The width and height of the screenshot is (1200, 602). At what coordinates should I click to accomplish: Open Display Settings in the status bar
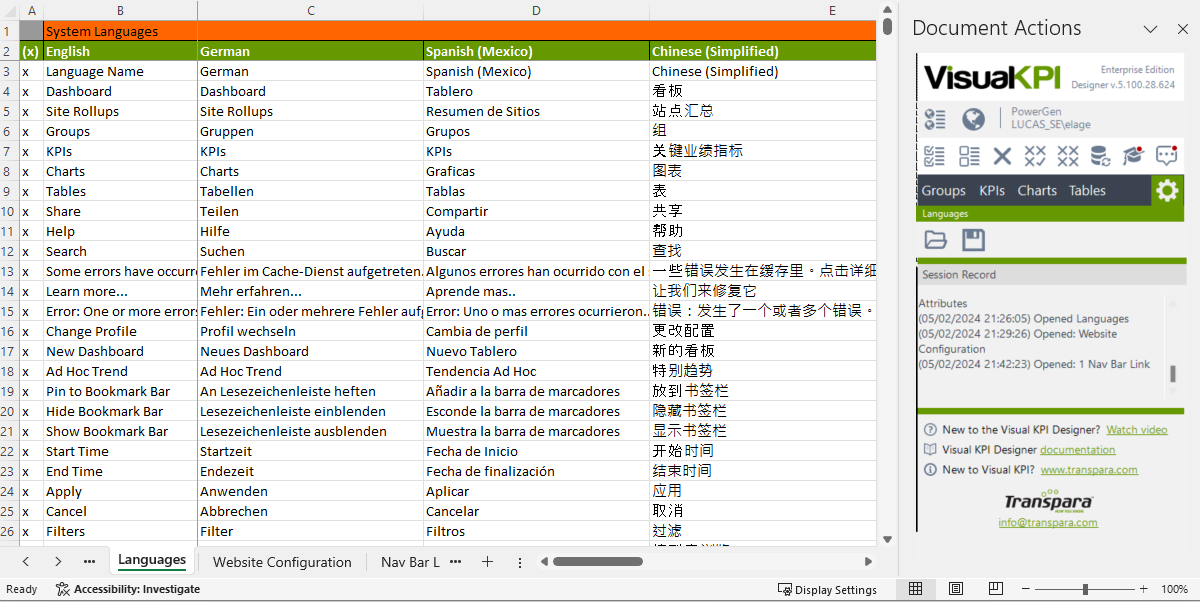pos(827,589)
